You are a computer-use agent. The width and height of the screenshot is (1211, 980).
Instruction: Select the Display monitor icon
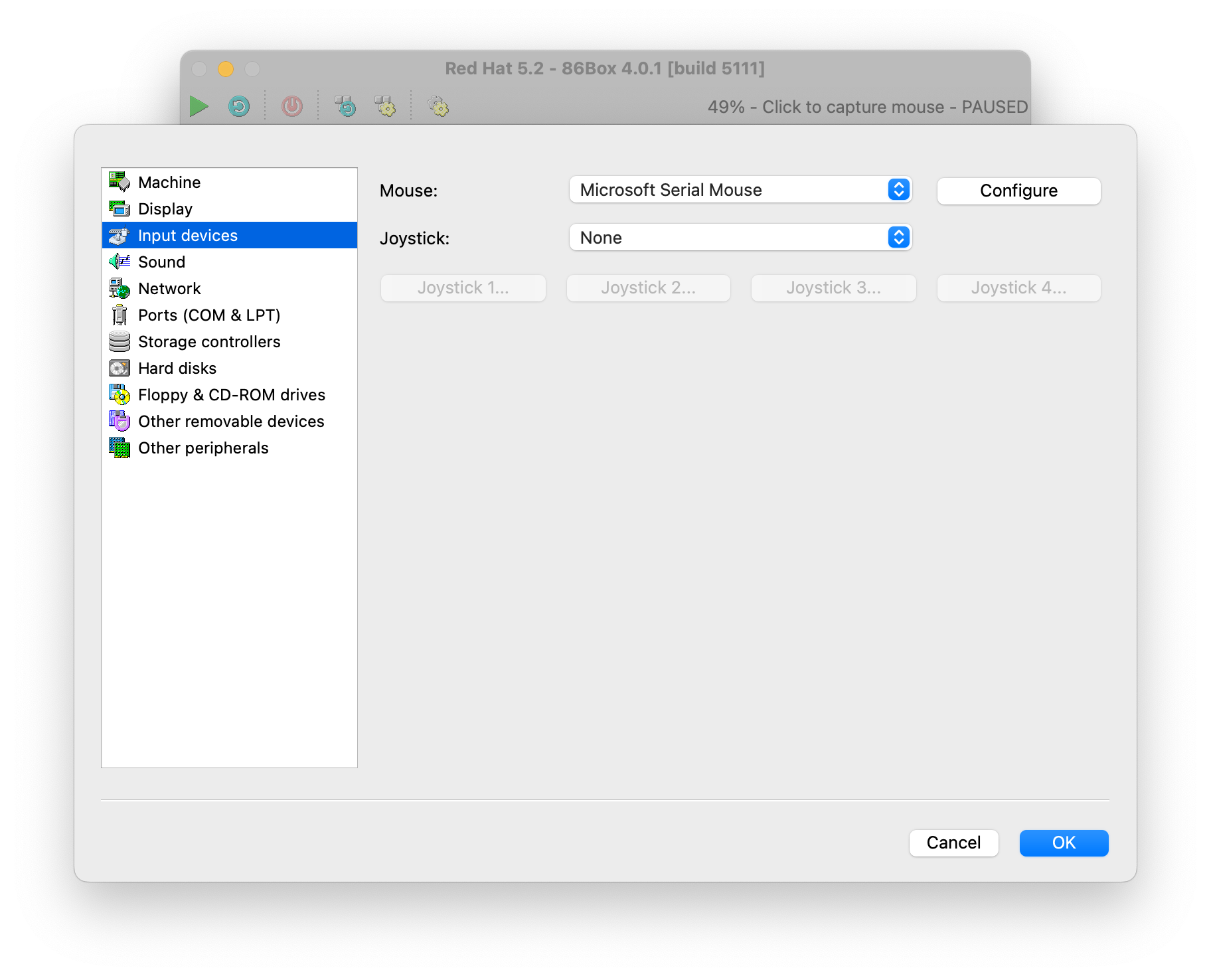[x=120, y=208]
